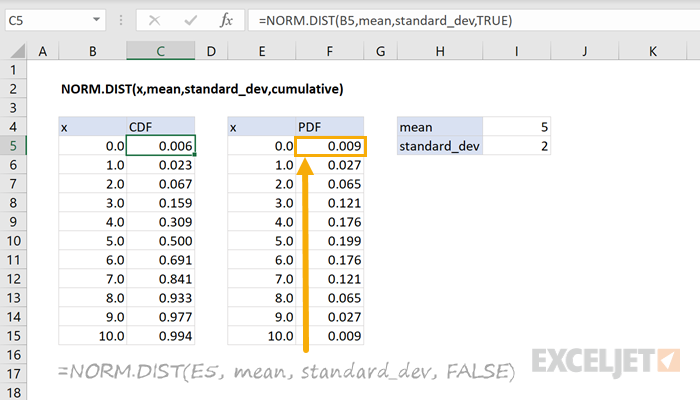The image size is (700, 400).
Task: Select row 2 header
Action: click(13, 89)
